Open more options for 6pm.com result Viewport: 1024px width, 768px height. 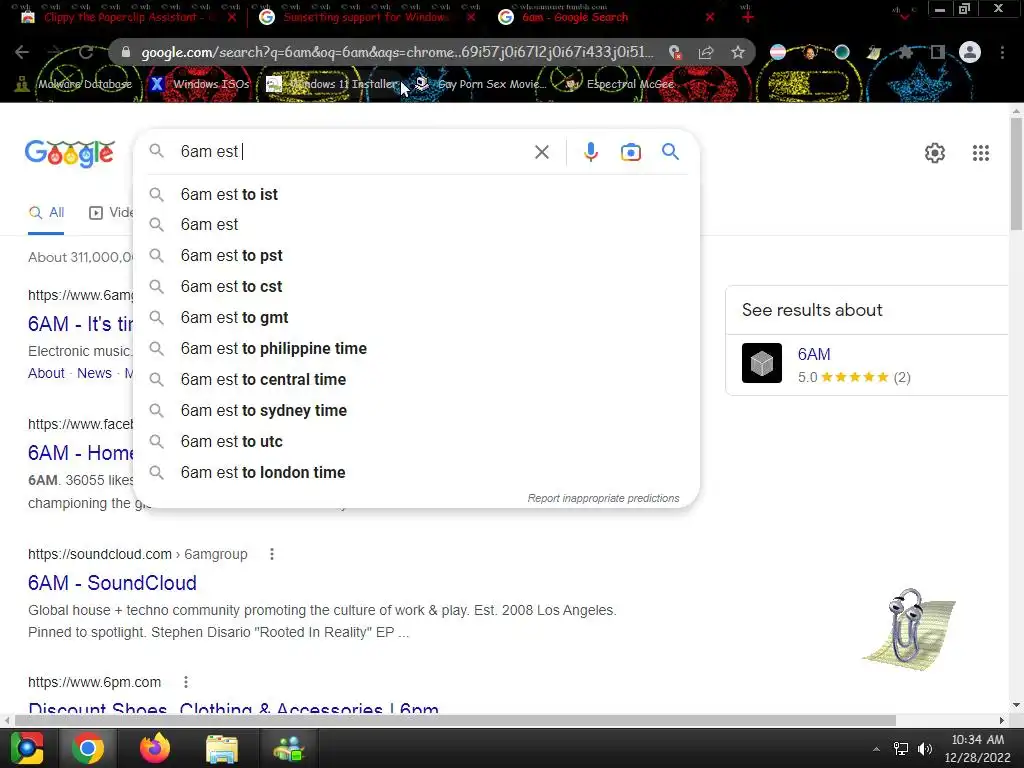tap(186, 682)
